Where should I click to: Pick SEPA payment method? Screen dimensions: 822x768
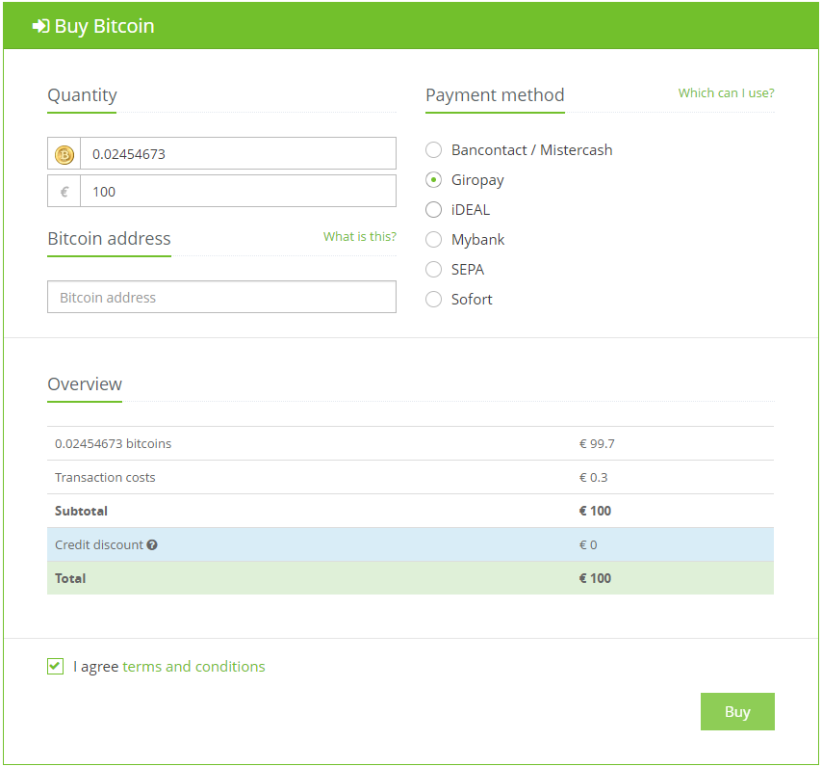pyautogui.click(x=434, y=269)
